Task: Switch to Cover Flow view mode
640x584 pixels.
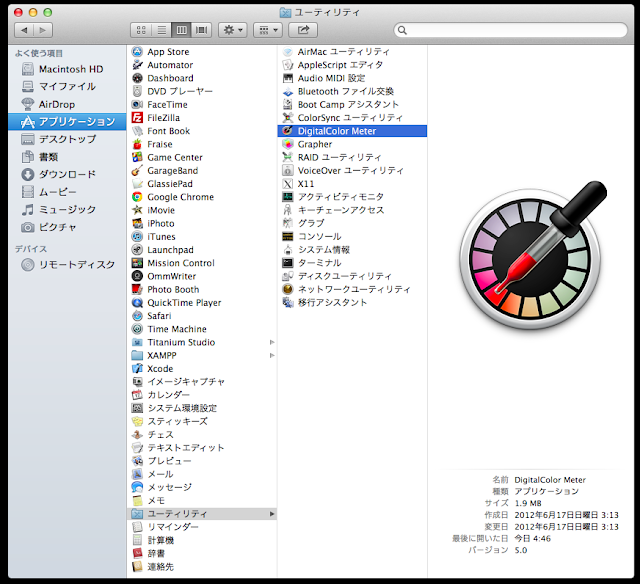Action: pyautogui.click(x=201, y=30)
